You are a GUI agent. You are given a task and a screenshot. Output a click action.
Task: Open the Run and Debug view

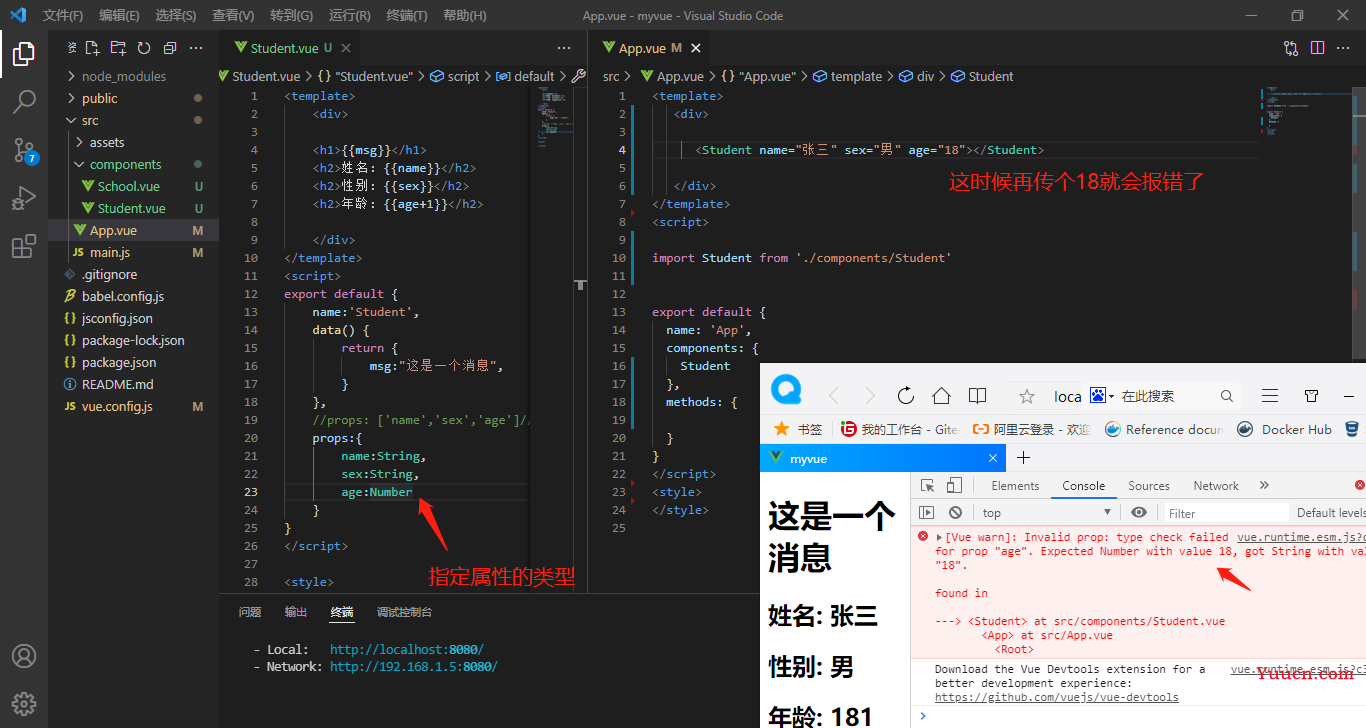click(x=24, y=198)
